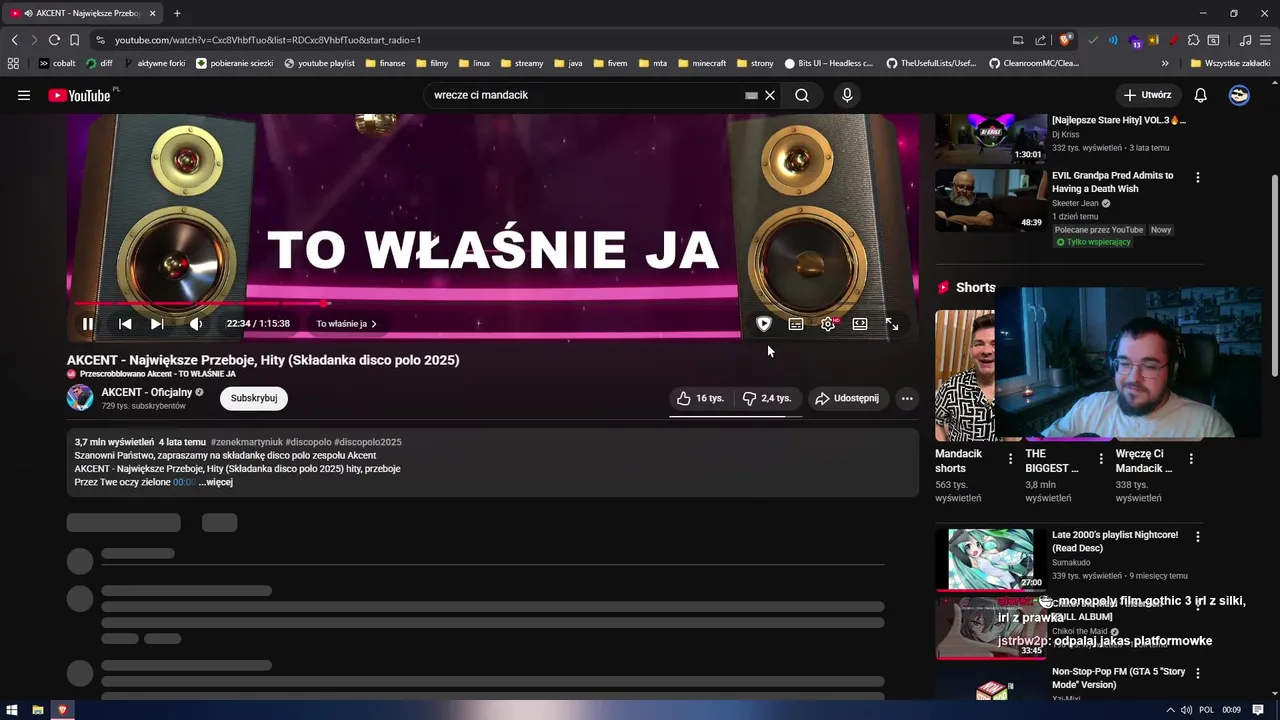Viewport: 1280px width, 720px height.
Task: Open the on-screen keyboard in search box
Action: coord(751,95)
